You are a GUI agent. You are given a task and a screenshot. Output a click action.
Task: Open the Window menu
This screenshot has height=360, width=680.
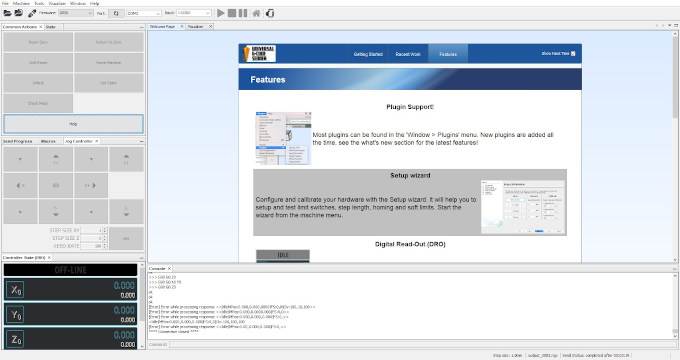[x=78, y=3]
